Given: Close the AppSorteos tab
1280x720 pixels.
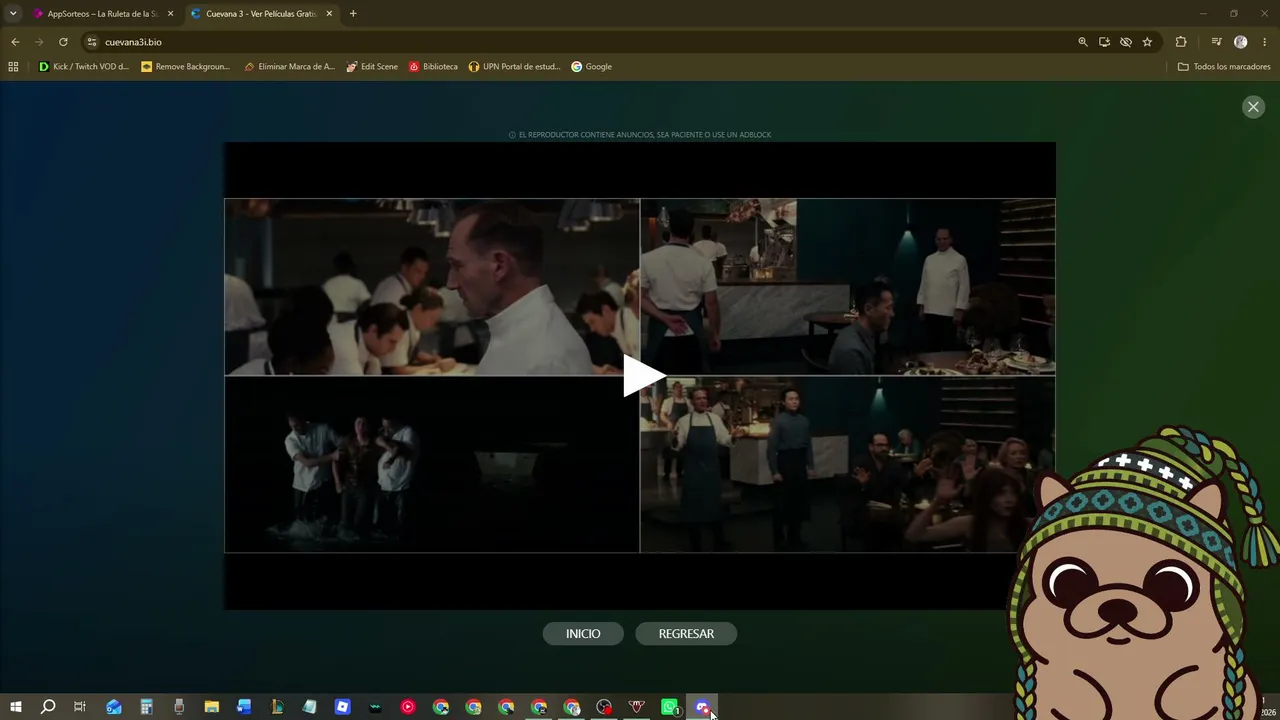Looking at the screenshot, I should tap(170, 14).
